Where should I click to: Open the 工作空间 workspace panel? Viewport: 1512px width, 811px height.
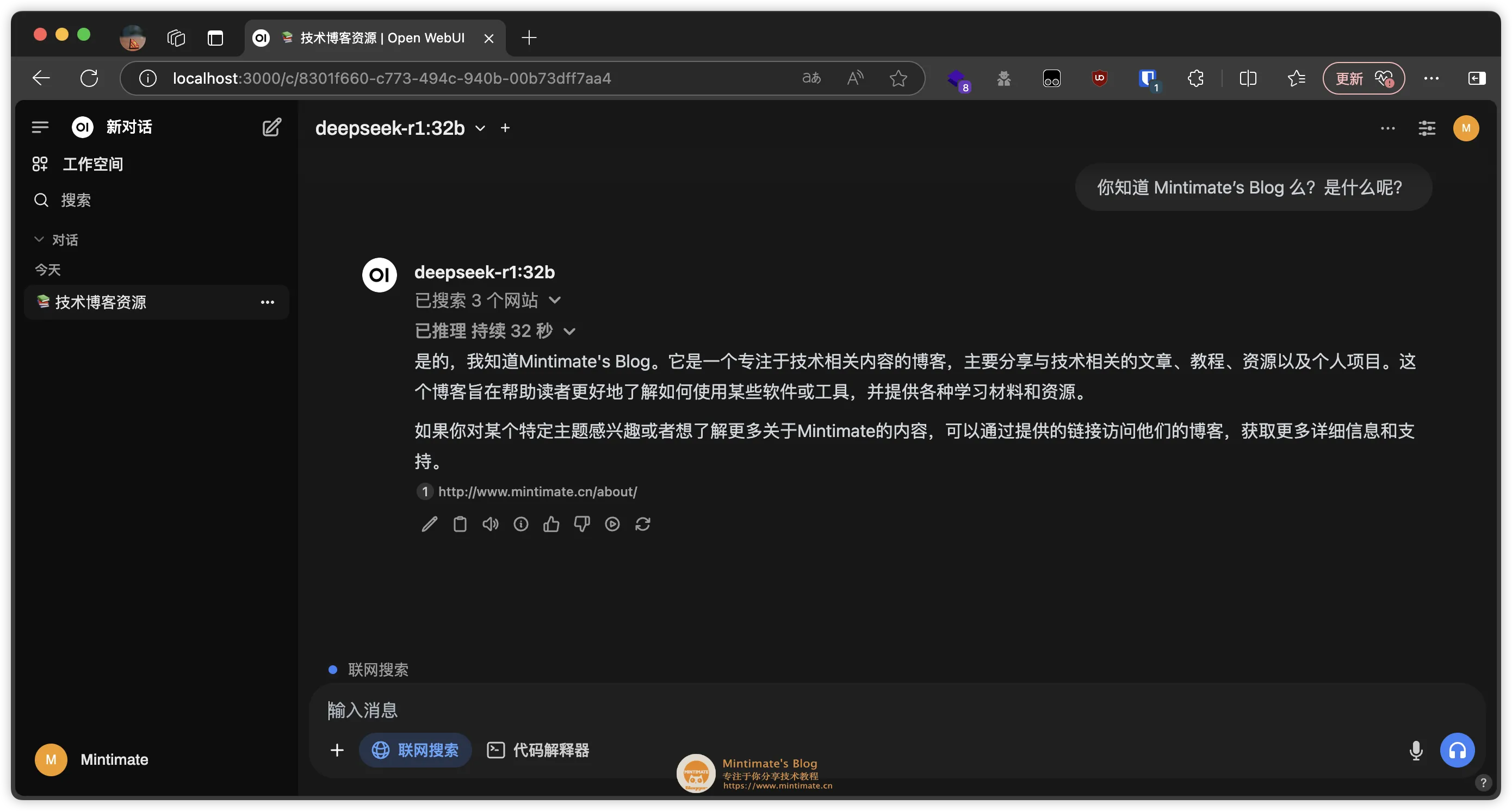click(x=92, y=164)
